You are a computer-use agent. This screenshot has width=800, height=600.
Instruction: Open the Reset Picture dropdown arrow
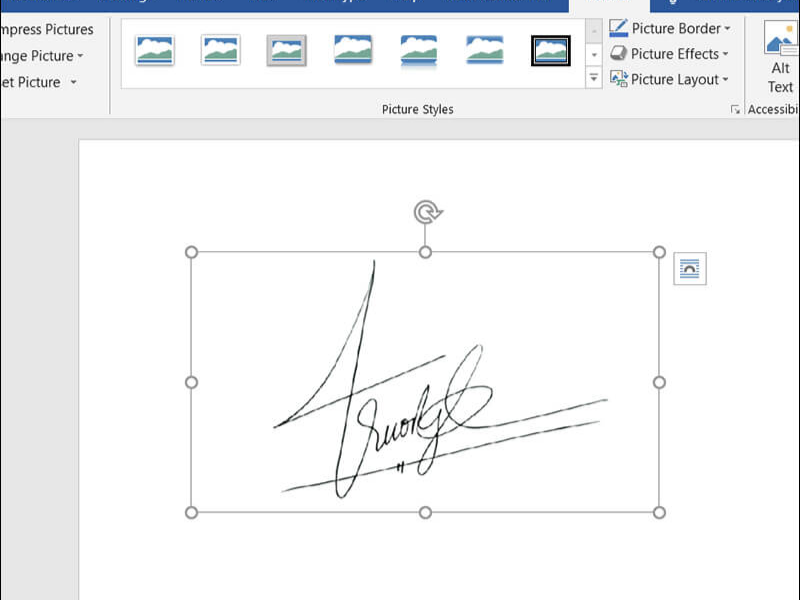click(73, 82)
